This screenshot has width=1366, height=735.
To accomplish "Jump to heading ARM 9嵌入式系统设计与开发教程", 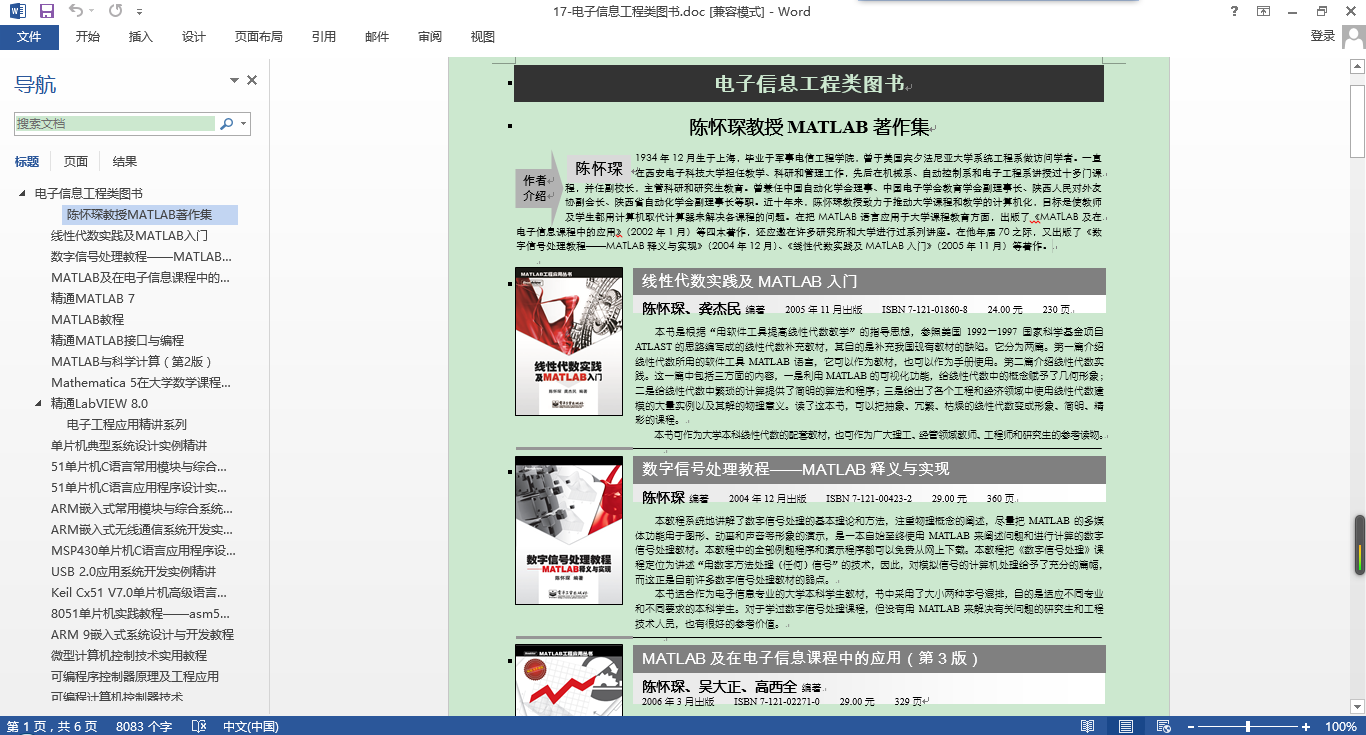I will point(142,634).
